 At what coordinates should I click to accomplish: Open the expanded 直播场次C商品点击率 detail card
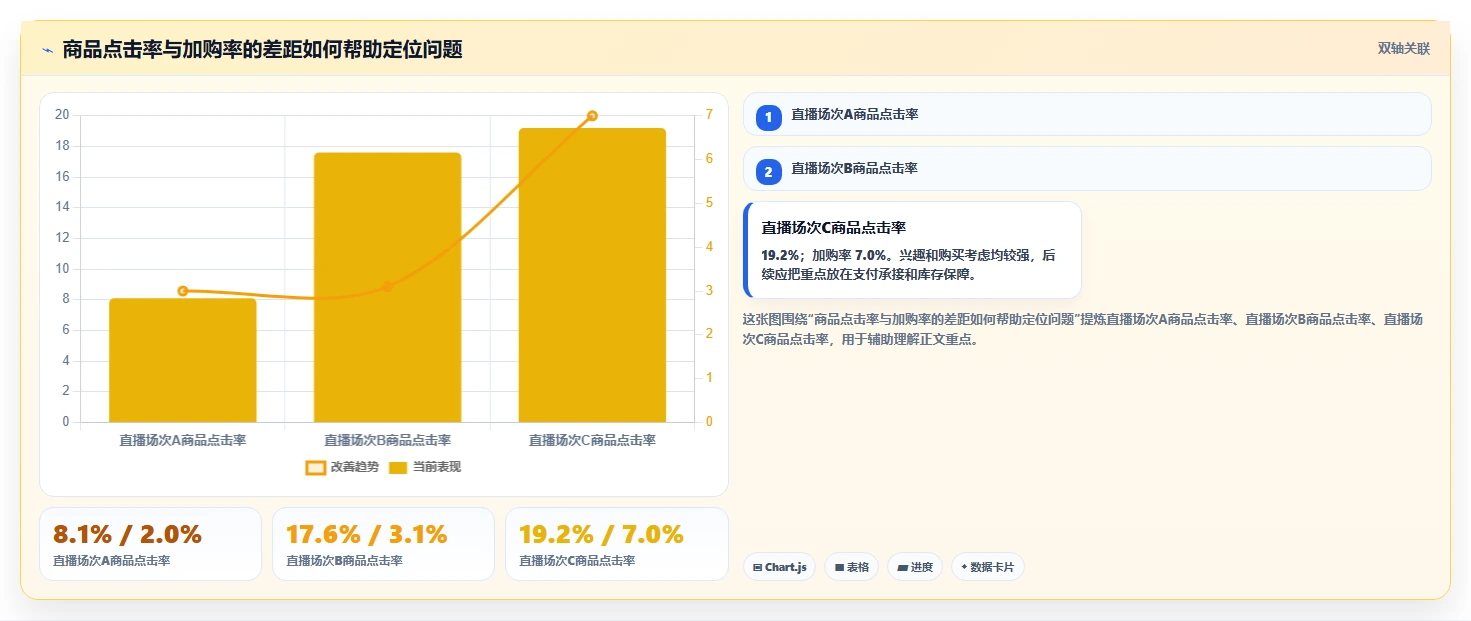(x=912, y=250)
